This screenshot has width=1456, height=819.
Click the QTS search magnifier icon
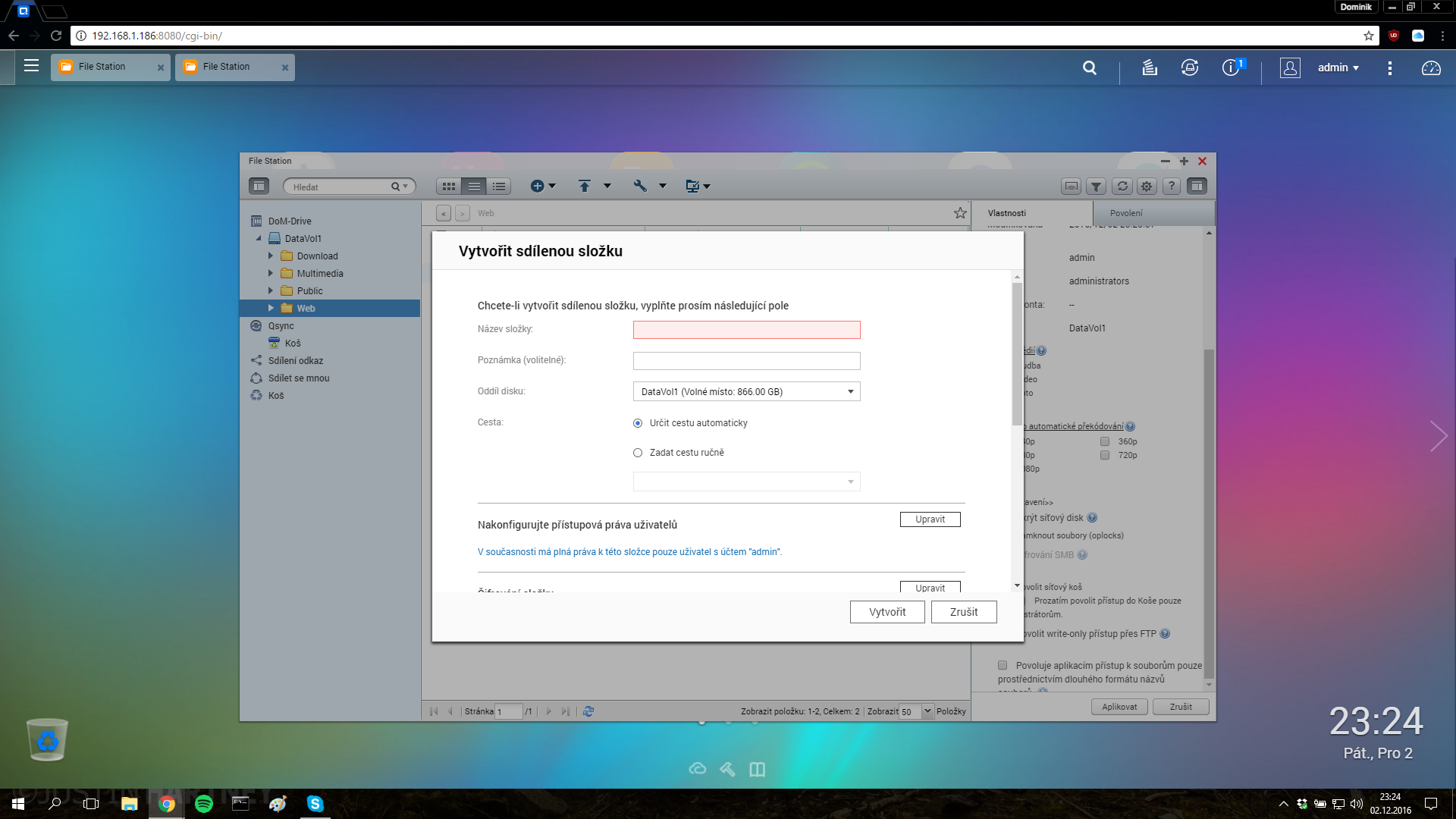pyautogui.click(x=1090, y=67)
